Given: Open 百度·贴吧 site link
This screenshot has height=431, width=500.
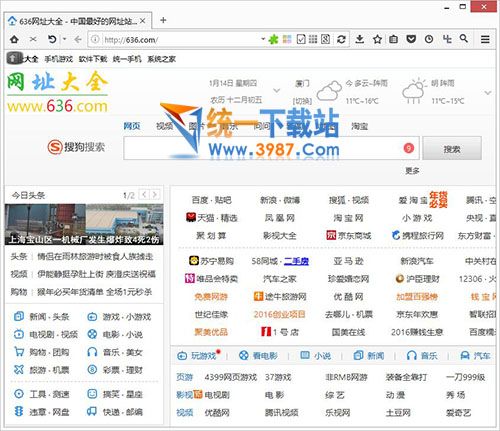Looking at the screenshot, I should (x=211, y=200).
